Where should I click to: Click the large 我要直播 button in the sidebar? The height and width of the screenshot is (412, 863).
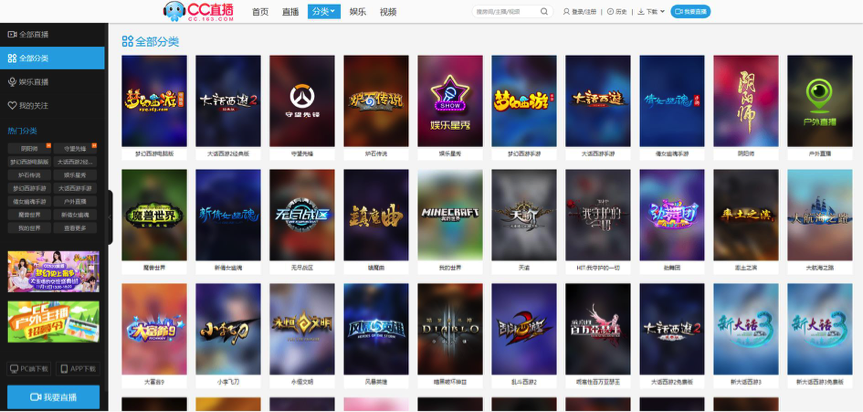pyautogui.click(x=53, y=397)
